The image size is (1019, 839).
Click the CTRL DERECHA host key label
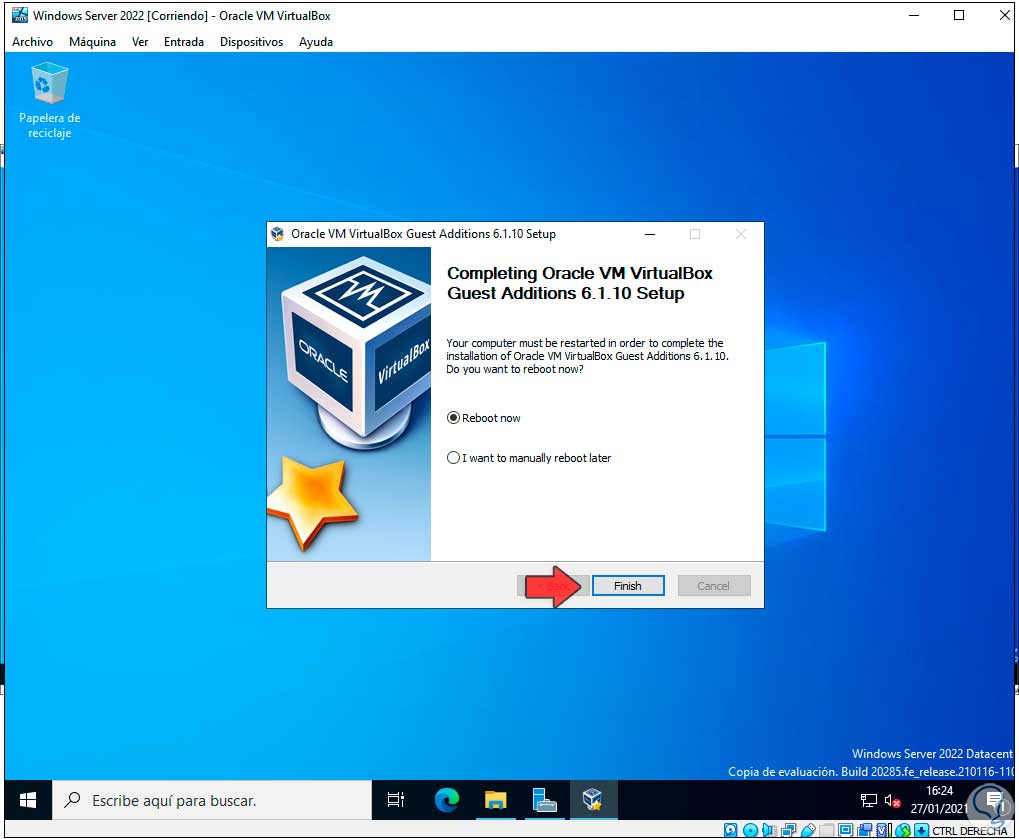click(x=969, y=831)
